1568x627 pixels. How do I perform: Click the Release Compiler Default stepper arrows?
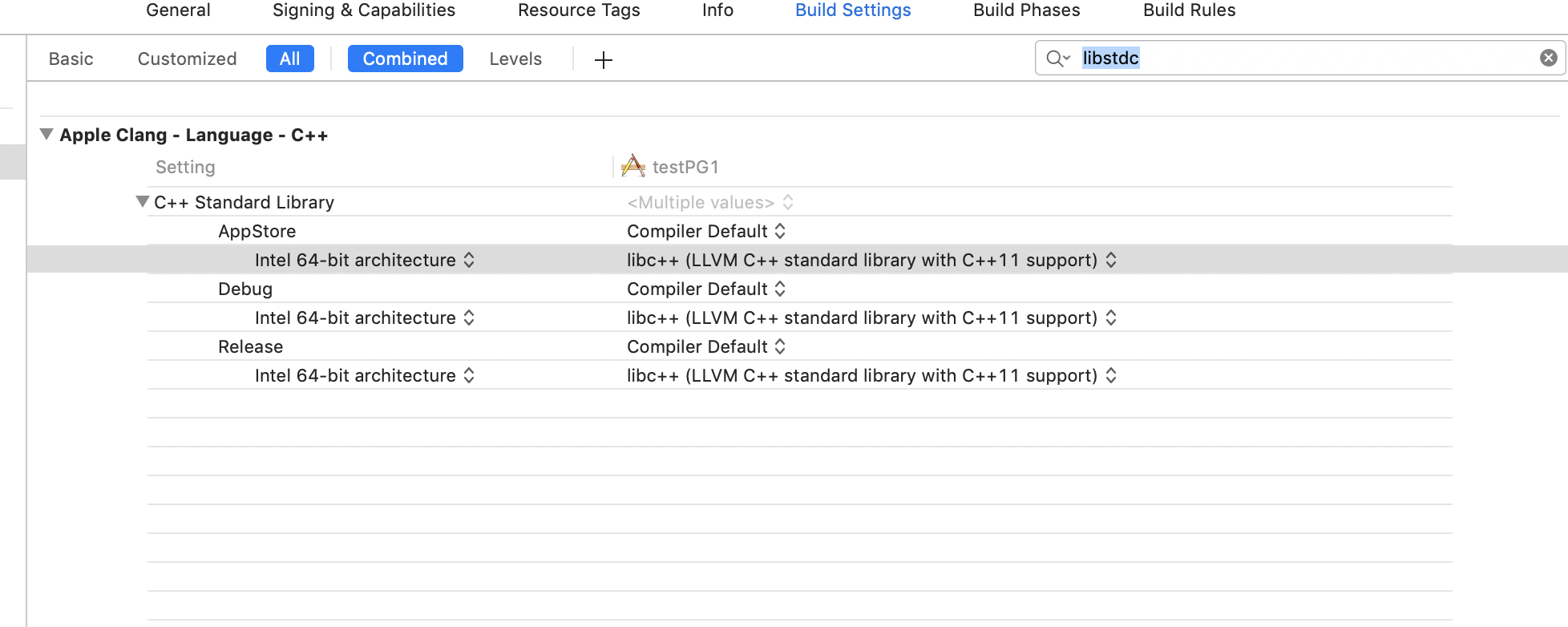(778, 346)
